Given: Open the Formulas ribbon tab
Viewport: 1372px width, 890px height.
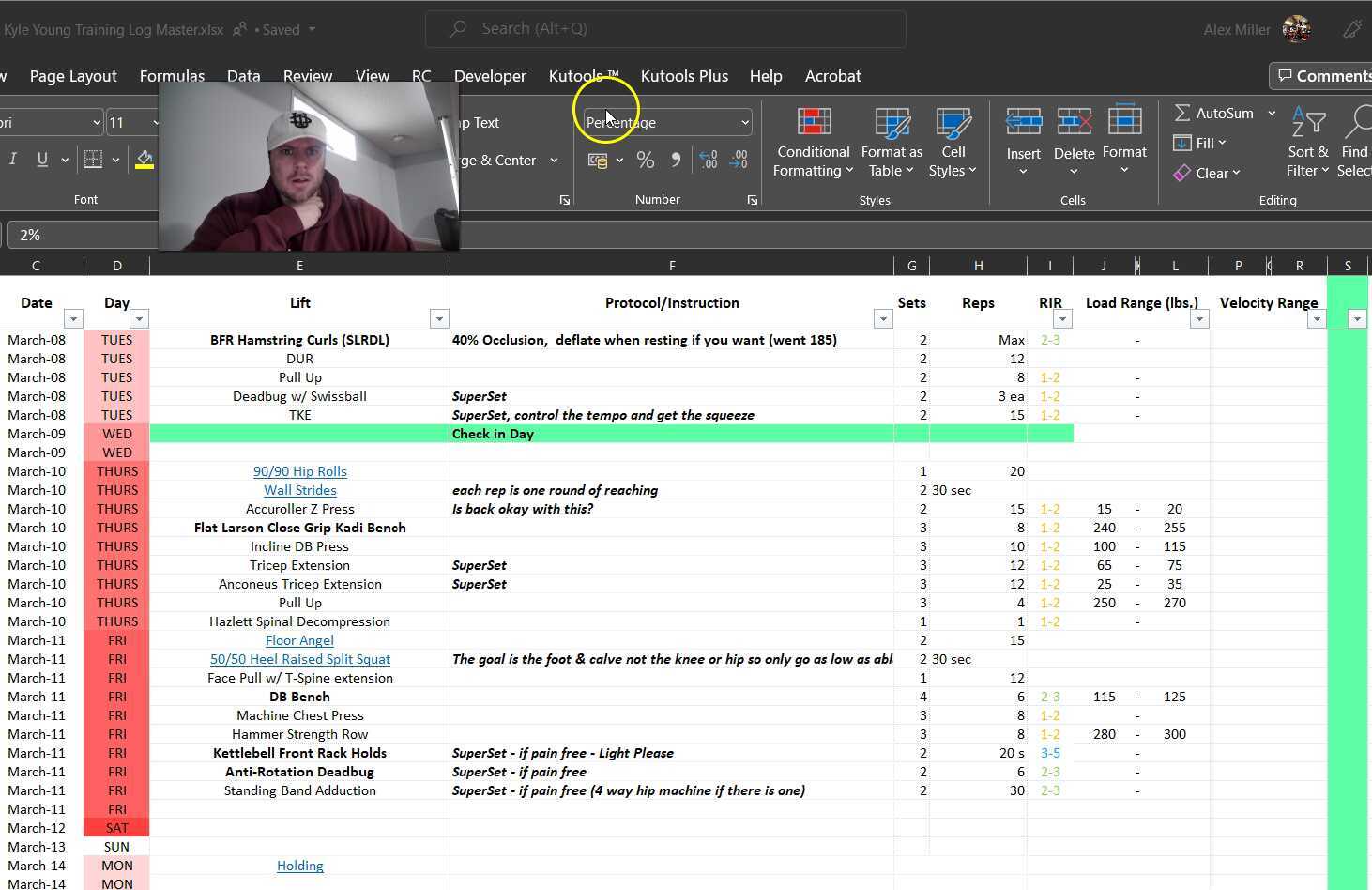Looking at the screenshot, I should pyautogui.click(x=172, y=76).
